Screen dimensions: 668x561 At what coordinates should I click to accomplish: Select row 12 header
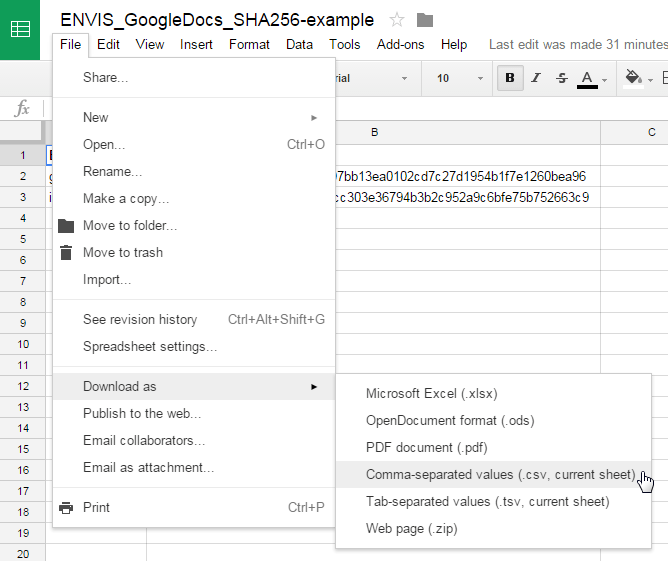click(x=23, y=386)
